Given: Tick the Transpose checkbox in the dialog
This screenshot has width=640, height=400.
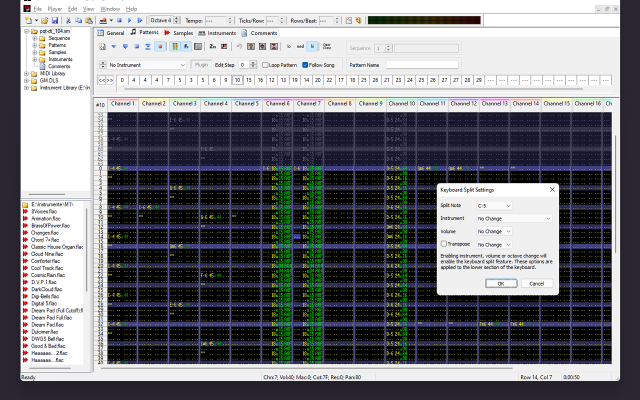Looking at the screenshot, I should (444, 244).
